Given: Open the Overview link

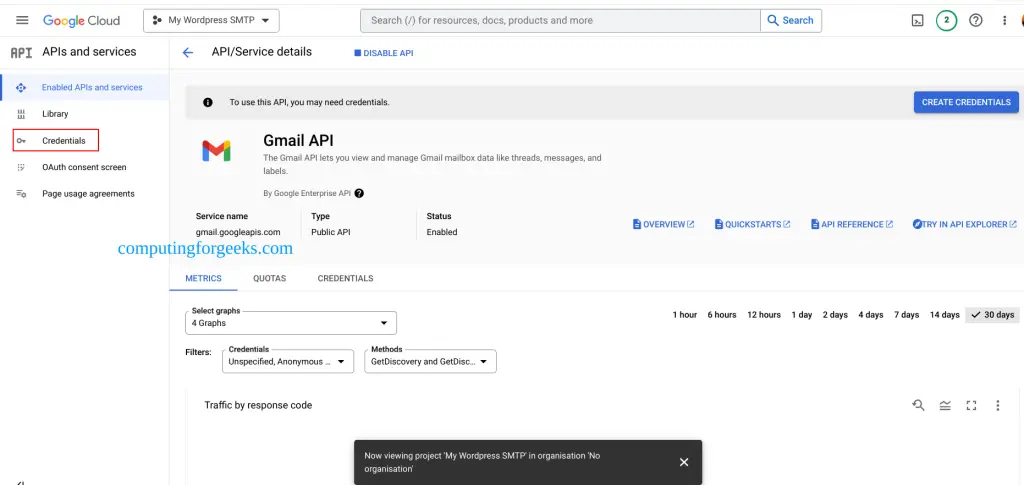Looking at the screenshot, I should [x=664, y=224].
